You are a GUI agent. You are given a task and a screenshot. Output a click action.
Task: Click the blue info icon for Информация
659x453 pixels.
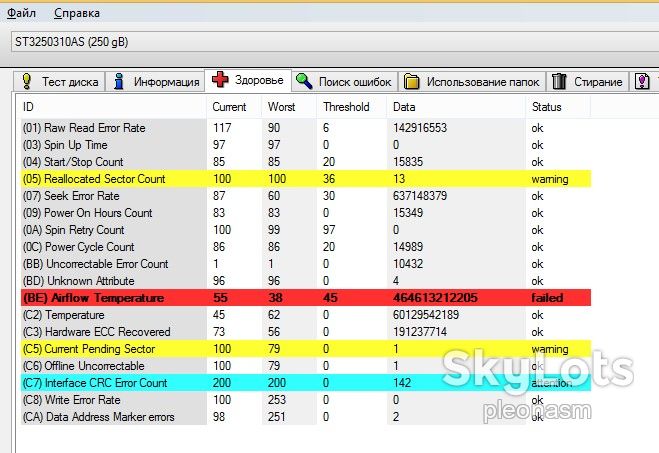[x=119, y=81]
